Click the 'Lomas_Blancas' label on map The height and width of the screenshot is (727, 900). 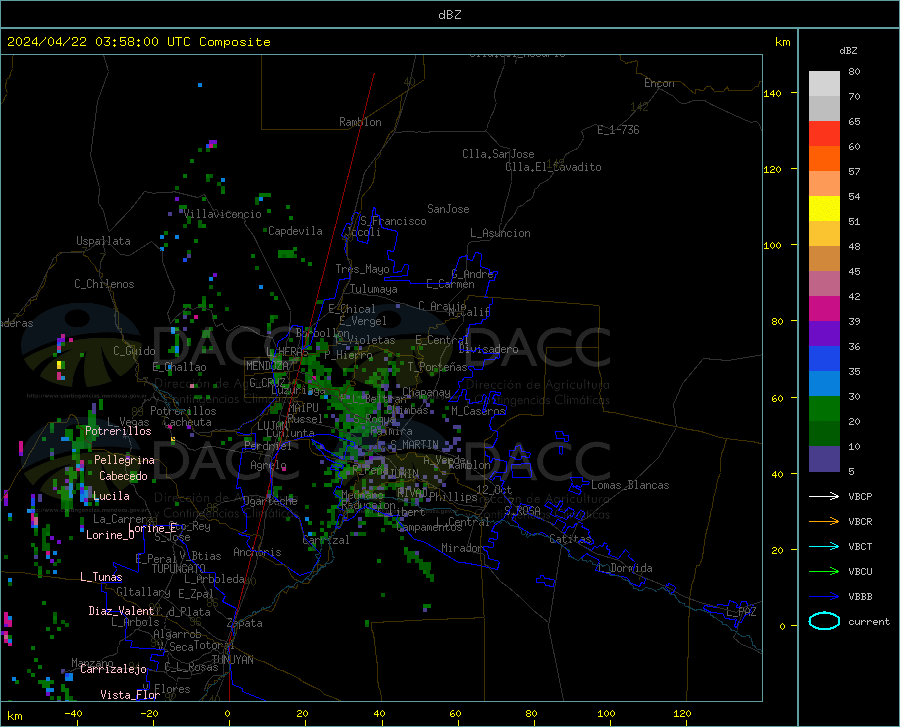coord(630,485)
